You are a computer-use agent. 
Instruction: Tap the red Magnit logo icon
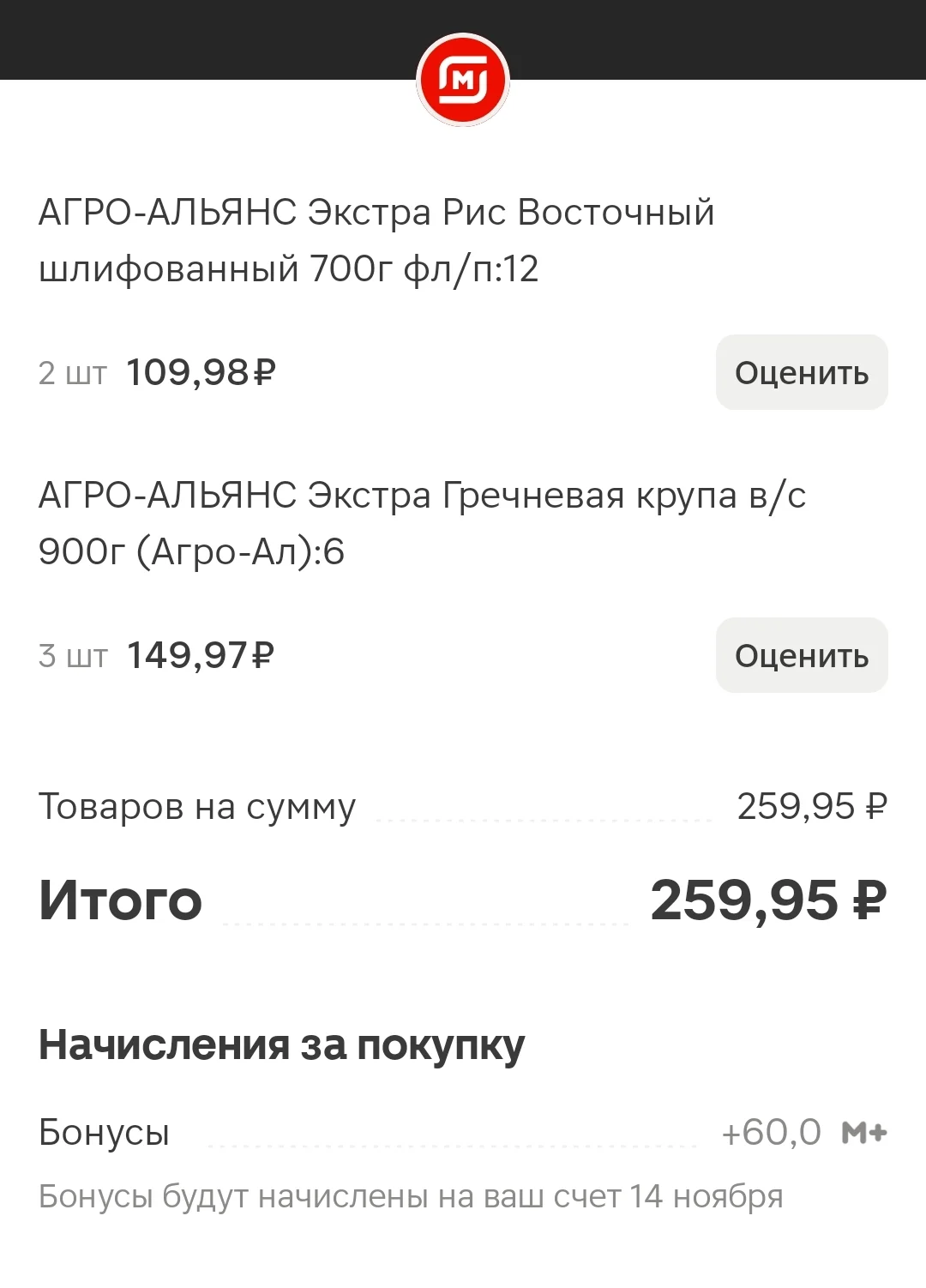point(463,81)
